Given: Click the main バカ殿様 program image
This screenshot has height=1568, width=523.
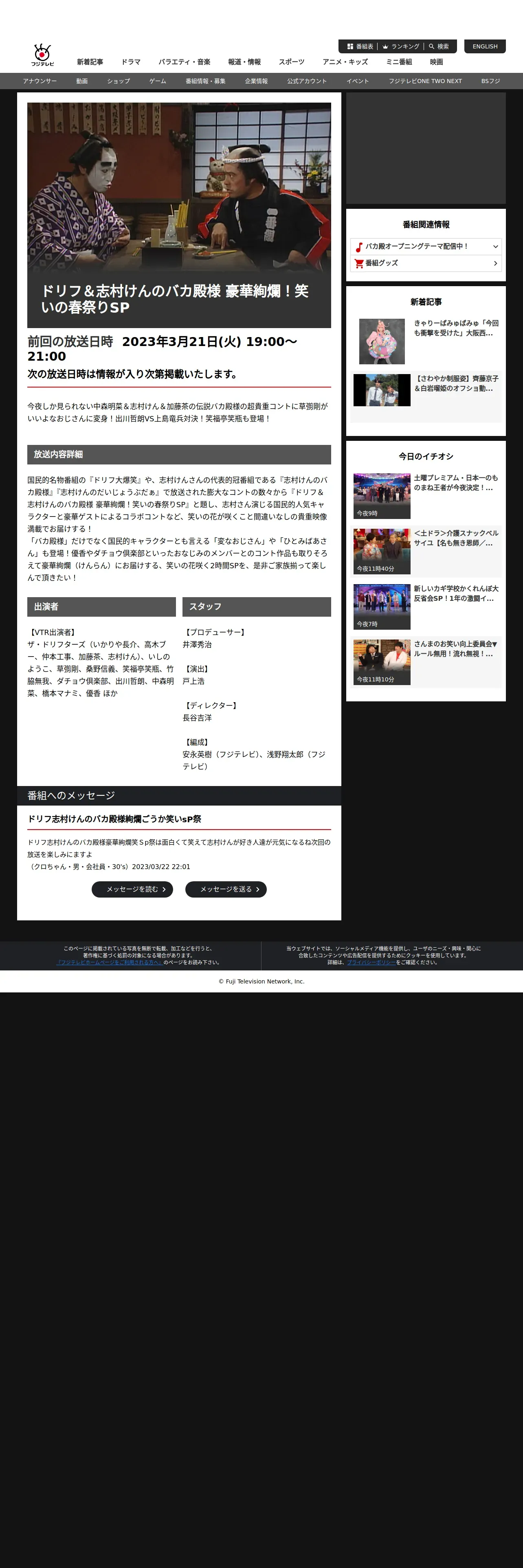Looking at the screenshot, I should pyautogui.click(x=179, y=187).
